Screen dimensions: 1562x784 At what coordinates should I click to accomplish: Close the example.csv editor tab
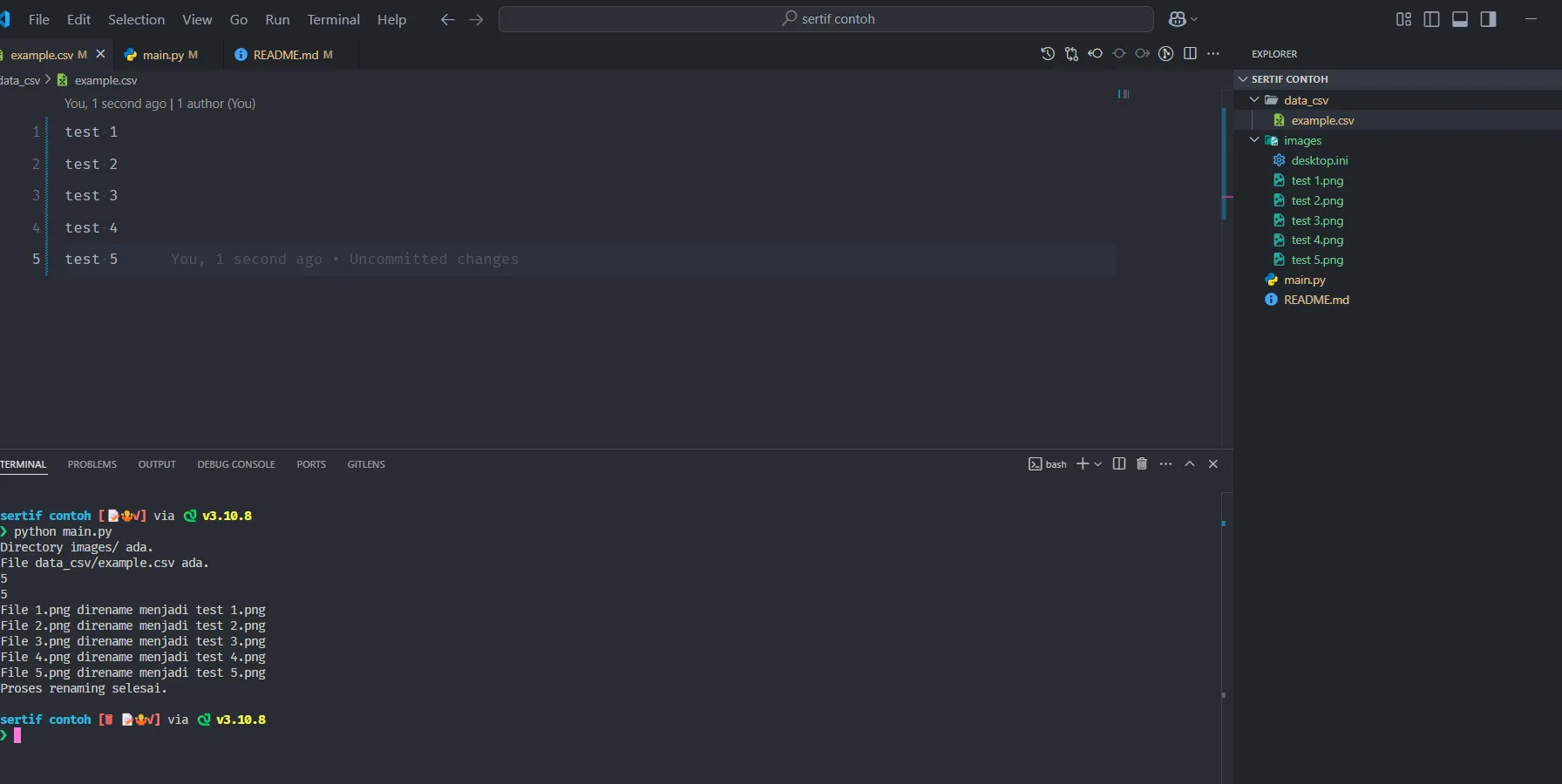tap(100, 54)
